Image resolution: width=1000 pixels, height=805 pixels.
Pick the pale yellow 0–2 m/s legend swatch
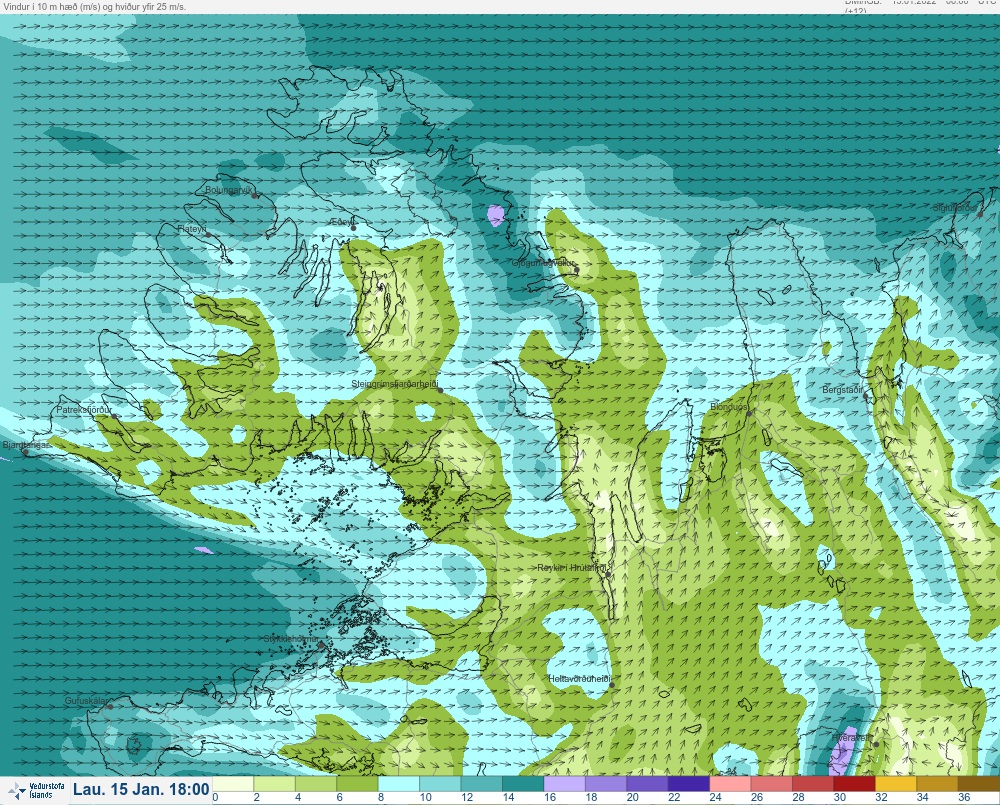coord(233,783)
